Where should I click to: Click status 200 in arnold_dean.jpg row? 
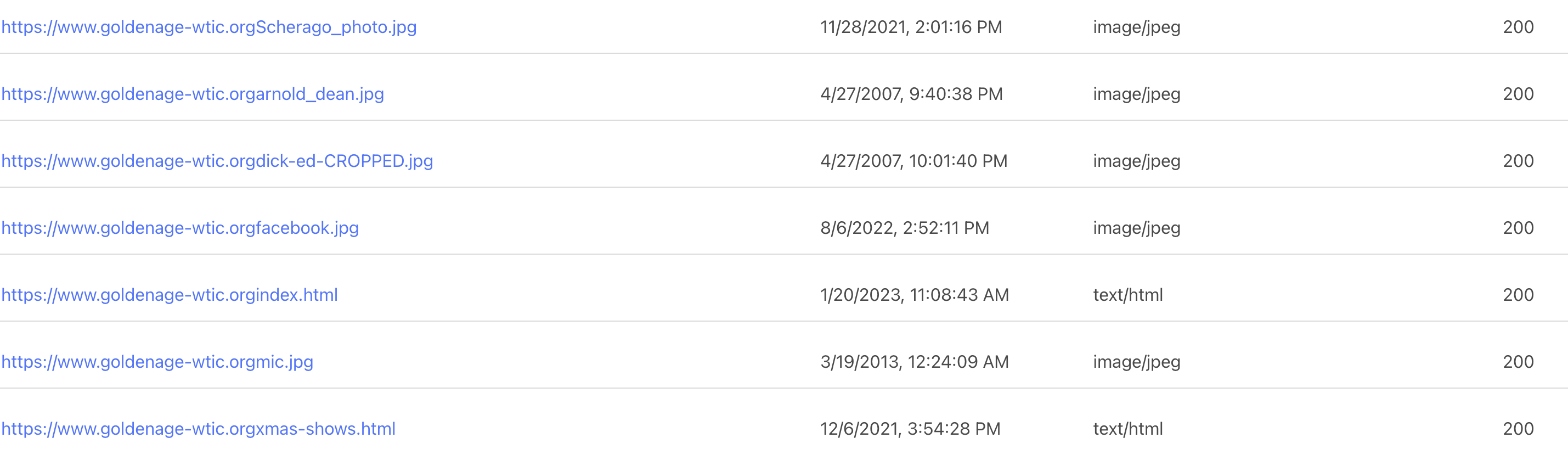click(x=1518, y=94)
